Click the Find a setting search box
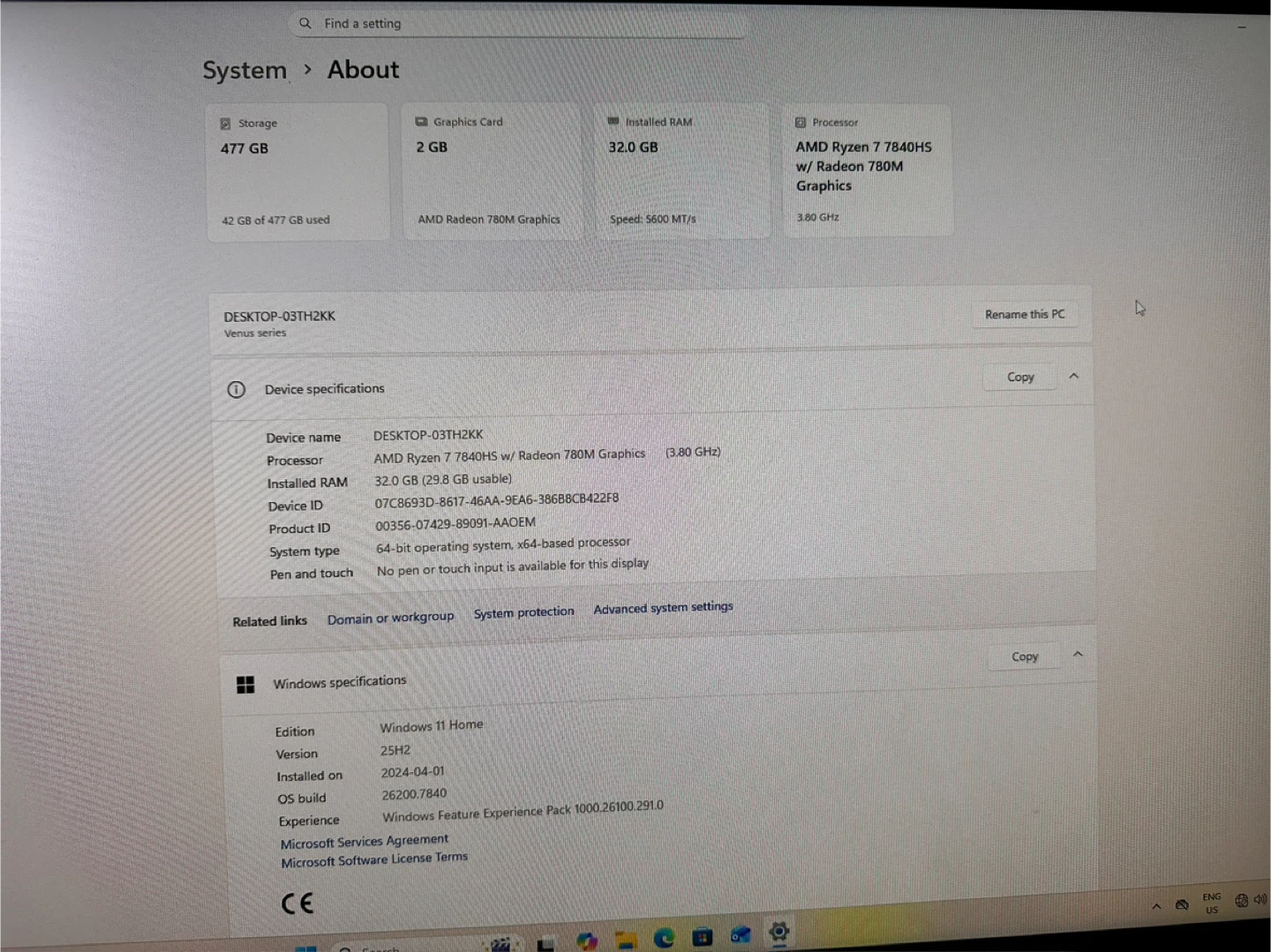The image size is (1271, 952). point(518,24)
